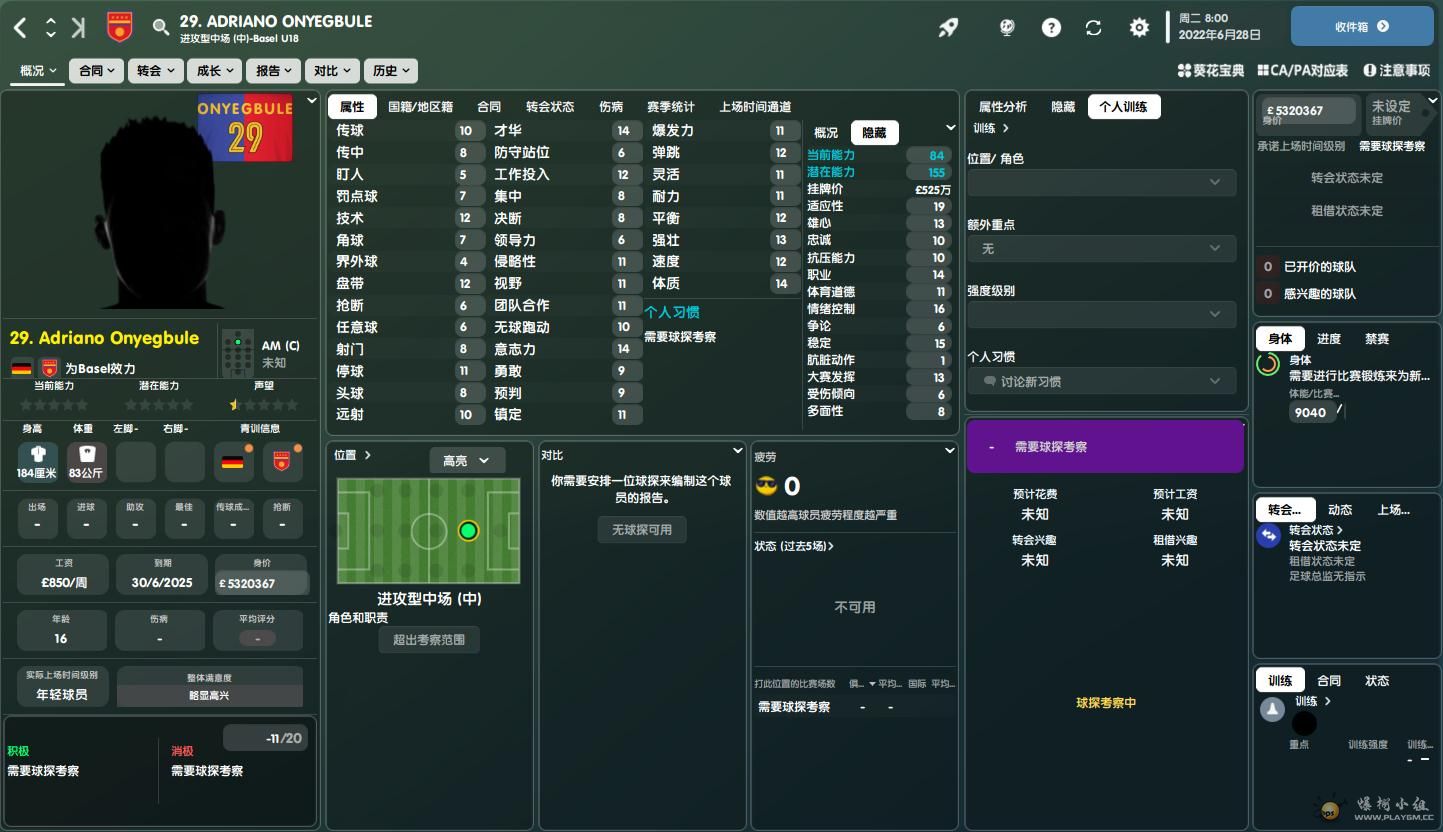Click the 收件箱 button
The height and width of the screenshot is (832, 1443).
[x=1361, y=27]
